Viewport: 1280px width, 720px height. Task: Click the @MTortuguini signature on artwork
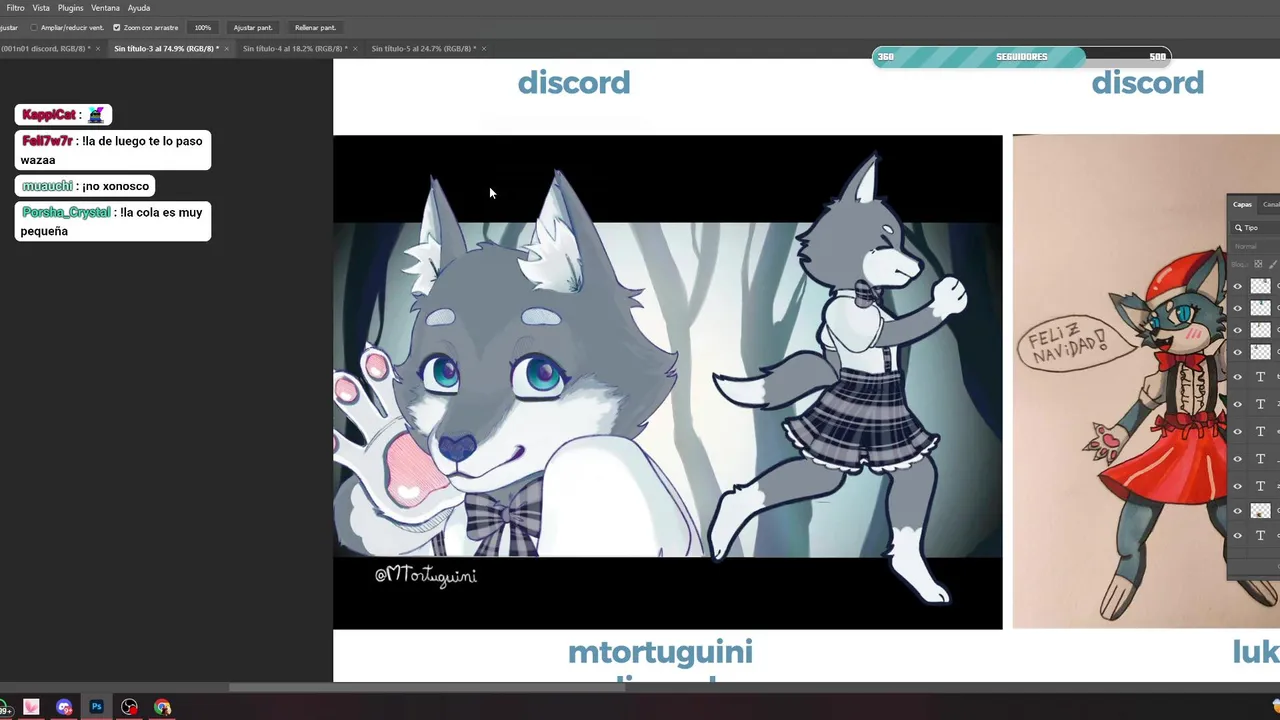[x=426, y=576]
